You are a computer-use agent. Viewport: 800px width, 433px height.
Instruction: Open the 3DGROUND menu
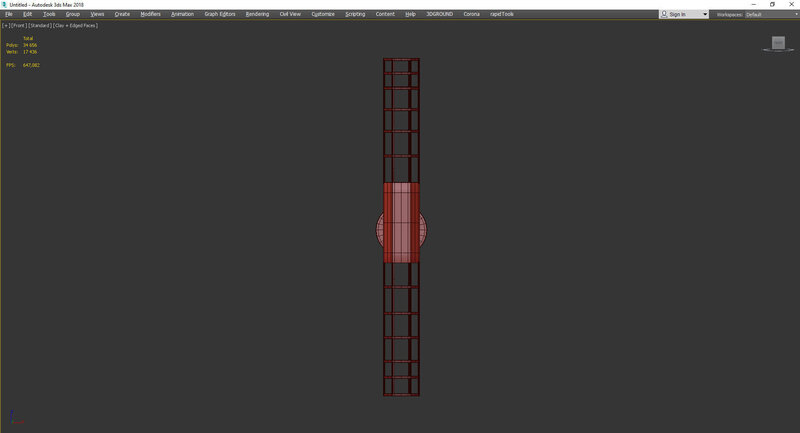[439, 15]
